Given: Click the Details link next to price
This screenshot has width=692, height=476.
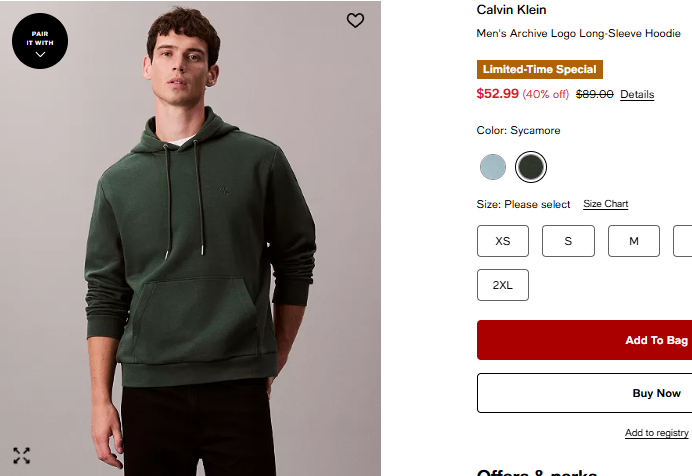Looking at the screenshot, I should click(x=637, y=95).
